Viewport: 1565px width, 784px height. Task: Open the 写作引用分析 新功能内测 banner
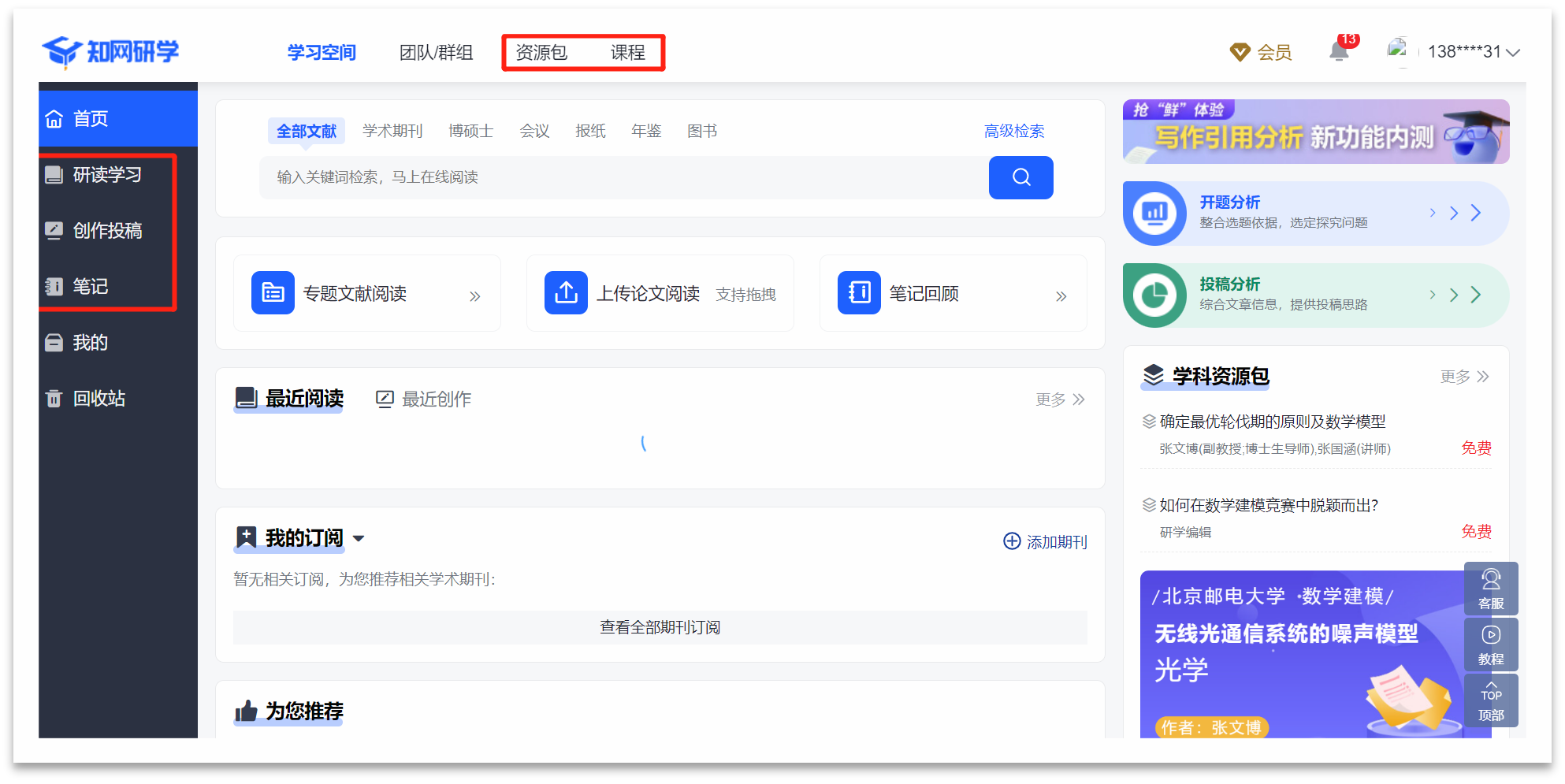(1315, 132)
